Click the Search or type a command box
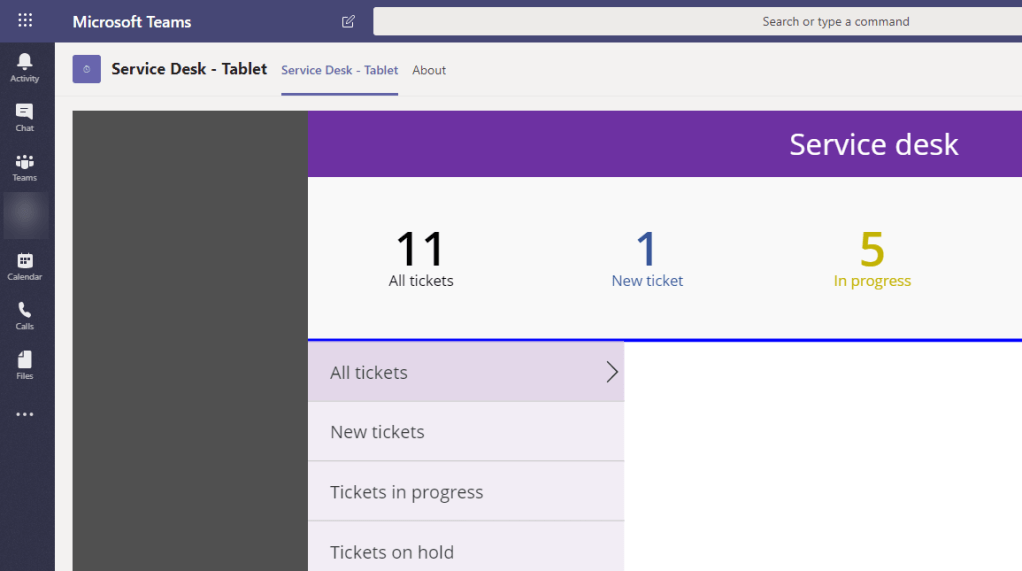 (x=697, y=21)
